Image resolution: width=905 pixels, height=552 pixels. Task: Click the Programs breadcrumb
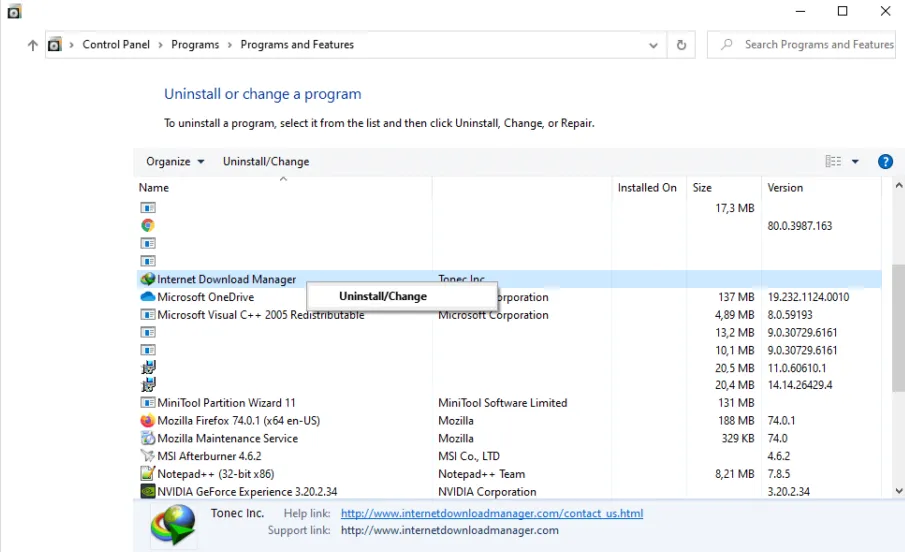coord(195,44)
